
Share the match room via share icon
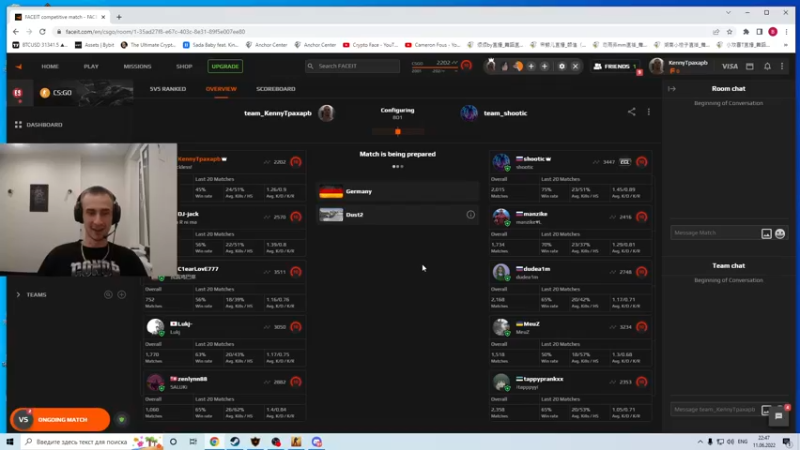coord(632,112)
